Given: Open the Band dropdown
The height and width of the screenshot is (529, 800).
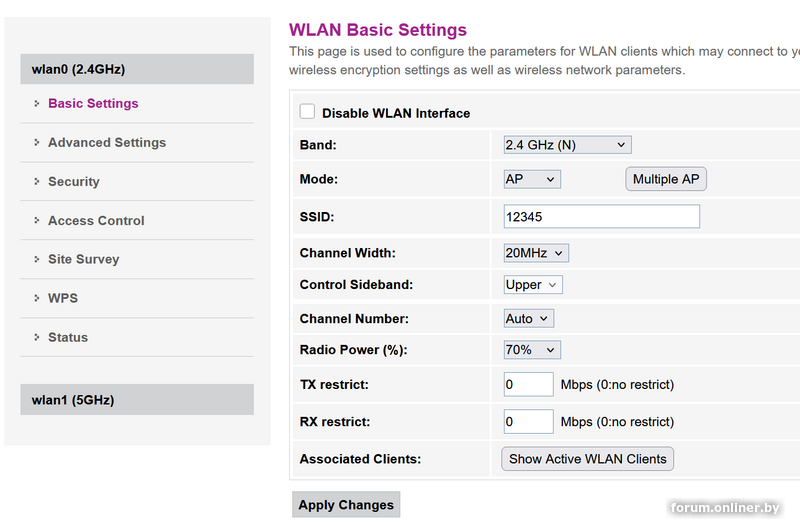Looking at the screenshot, I should pyautogui.click(x=567, y=145).
